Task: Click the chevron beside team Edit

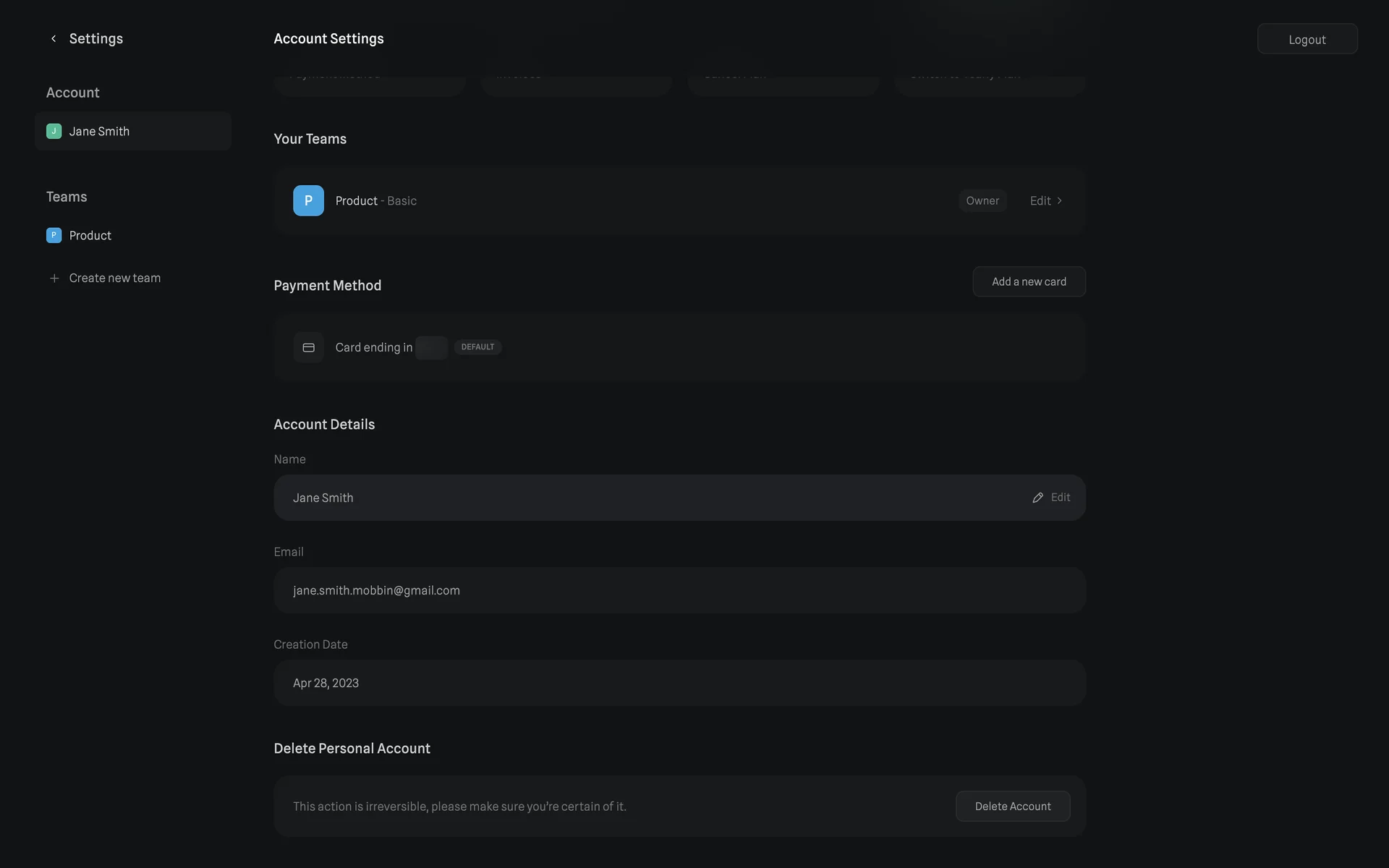Action: (1060, 201)
